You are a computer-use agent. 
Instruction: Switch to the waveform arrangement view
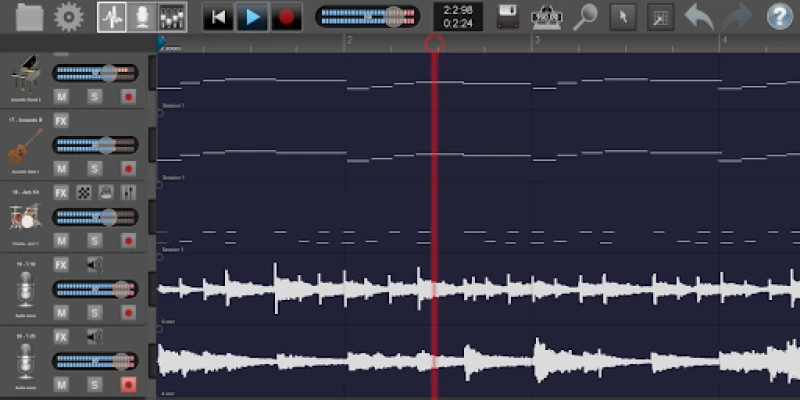pos(111,16)
